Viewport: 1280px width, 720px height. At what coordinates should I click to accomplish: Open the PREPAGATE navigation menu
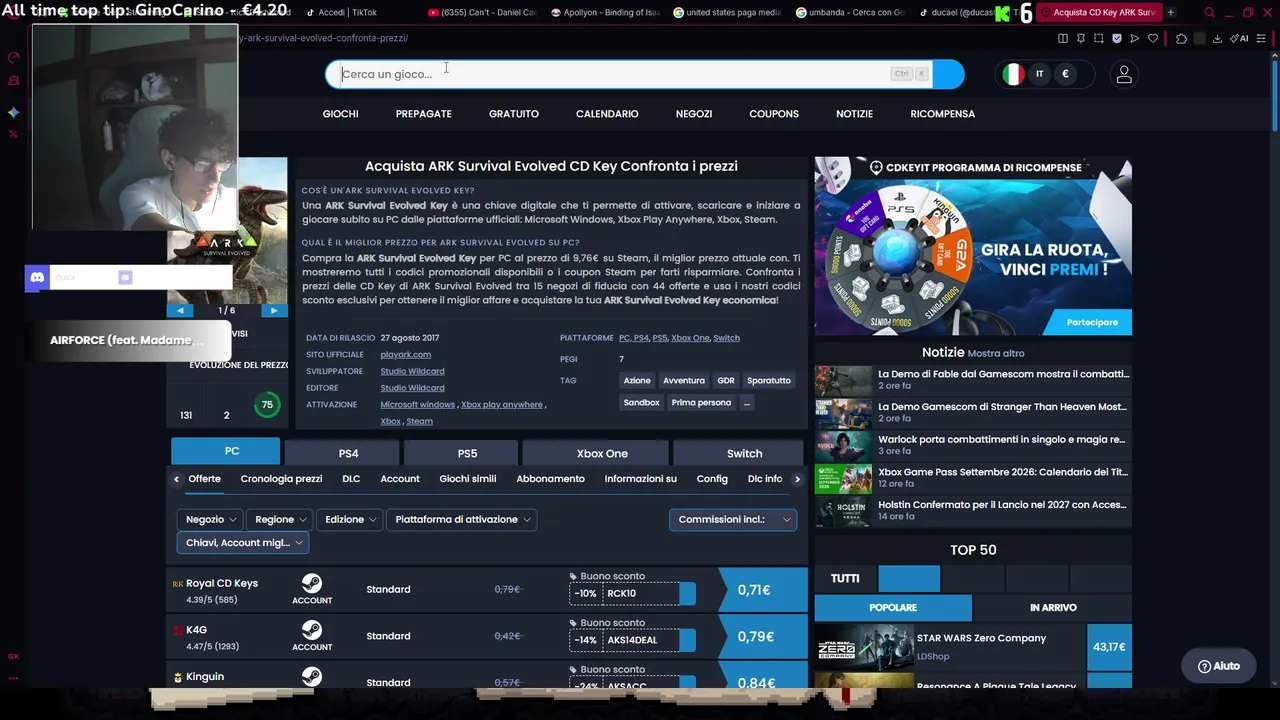[423, 114]
